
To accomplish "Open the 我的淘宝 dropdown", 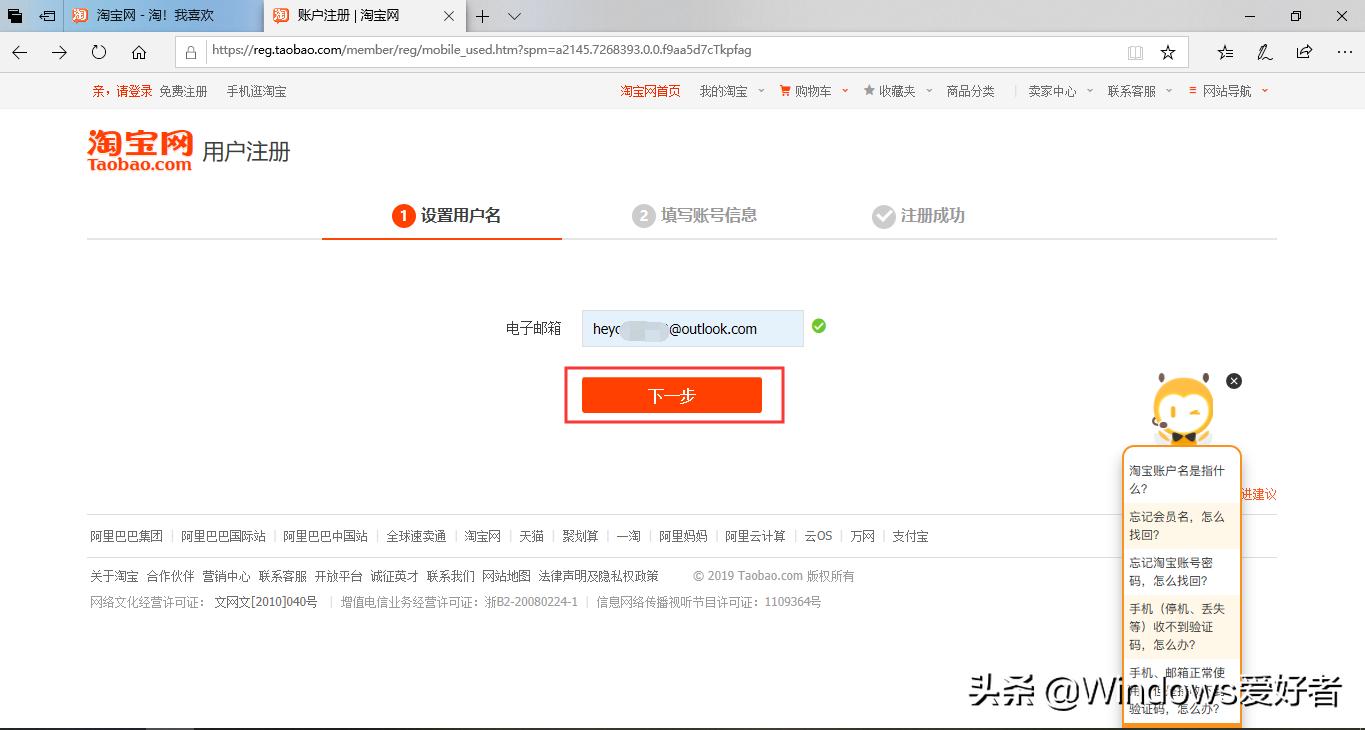I will click(725, 90).
